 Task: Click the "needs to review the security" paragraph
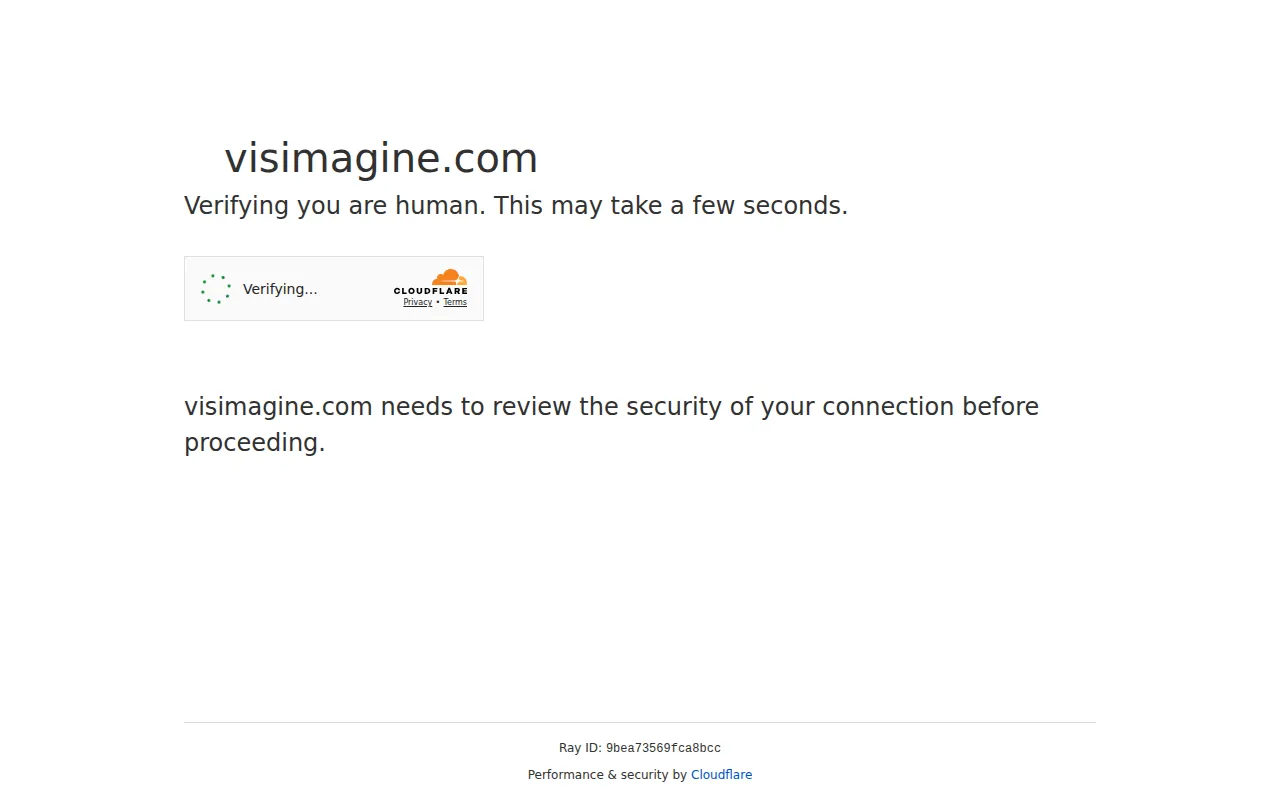tap(611, 425)
